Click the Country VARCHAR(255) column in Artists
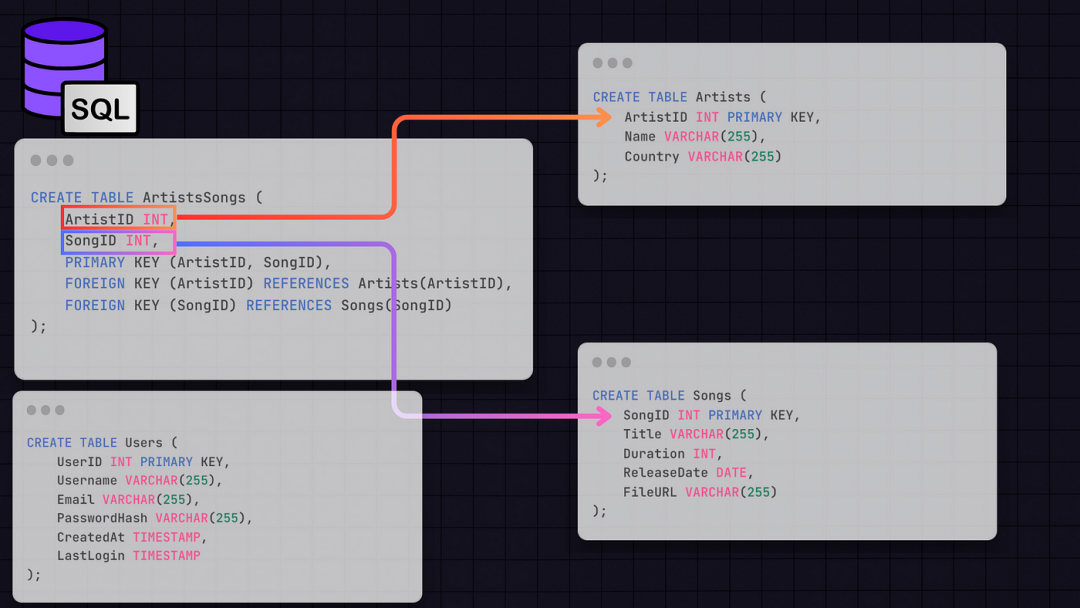Screen dimensions: 1080x608 (x=702, y=156)
